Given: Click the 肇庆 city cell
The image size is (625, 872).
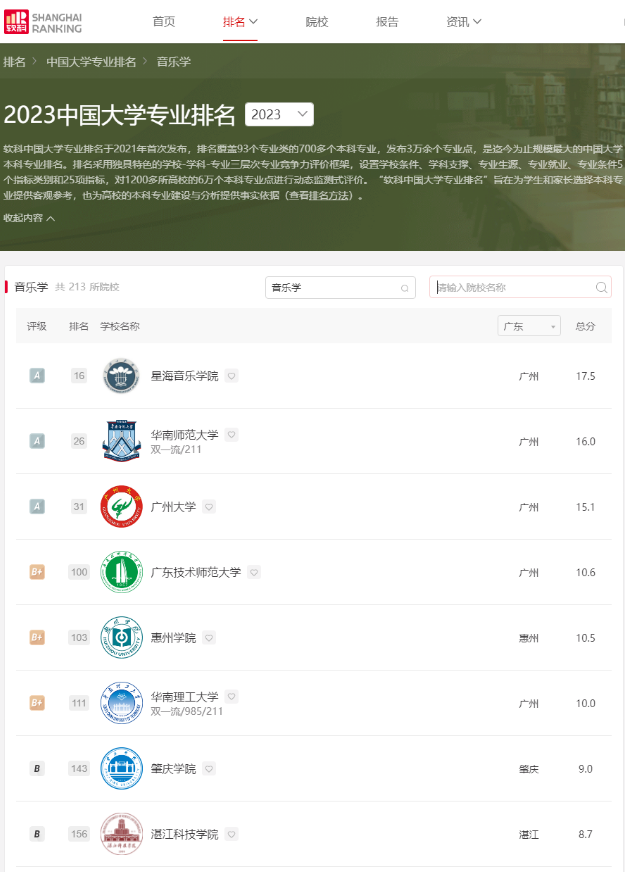Looking at the screenshot, I should pyautogui.click(x=529, y=769).
